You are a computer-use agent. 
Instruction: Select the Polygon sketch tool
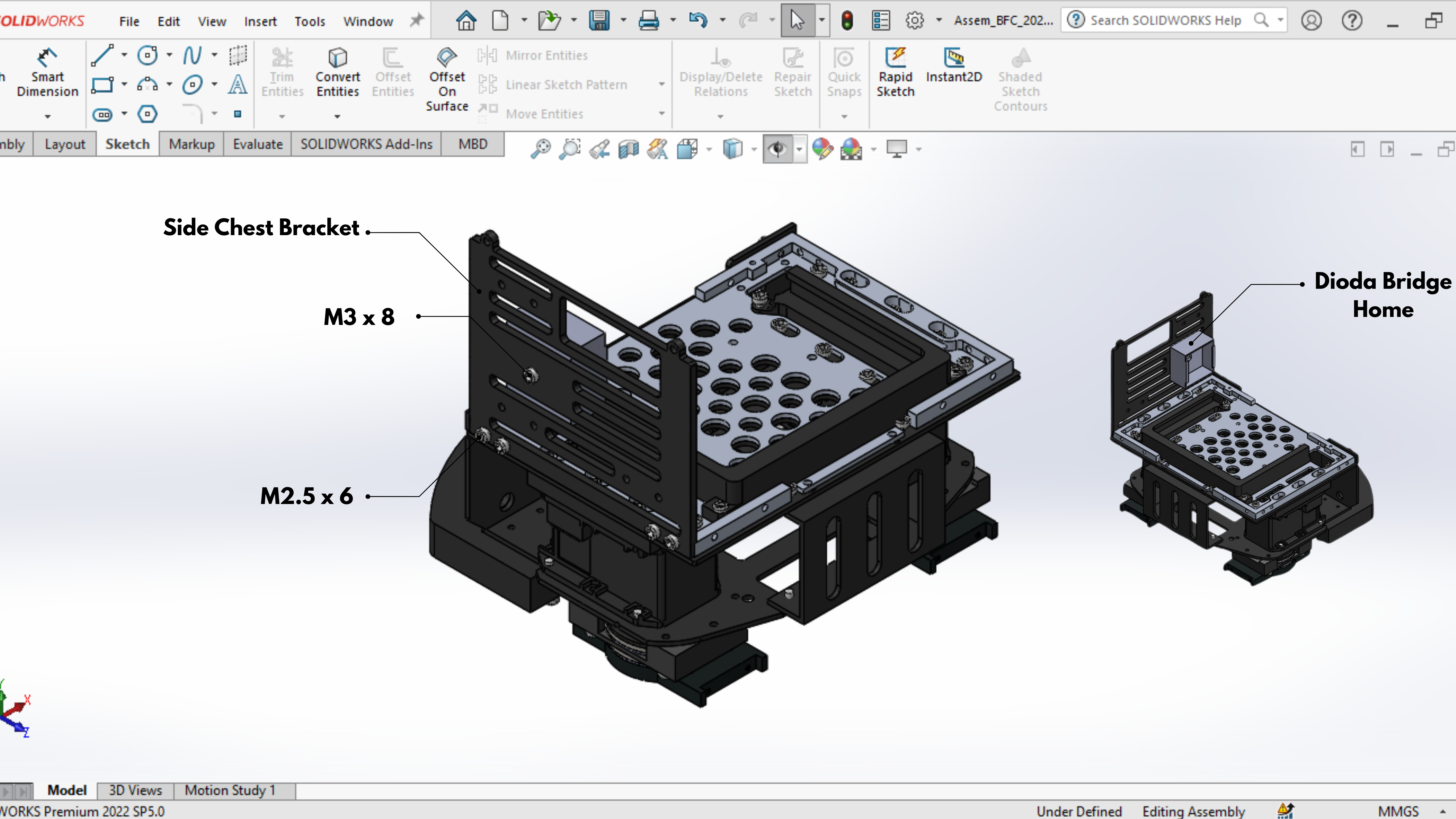[148, 114]
